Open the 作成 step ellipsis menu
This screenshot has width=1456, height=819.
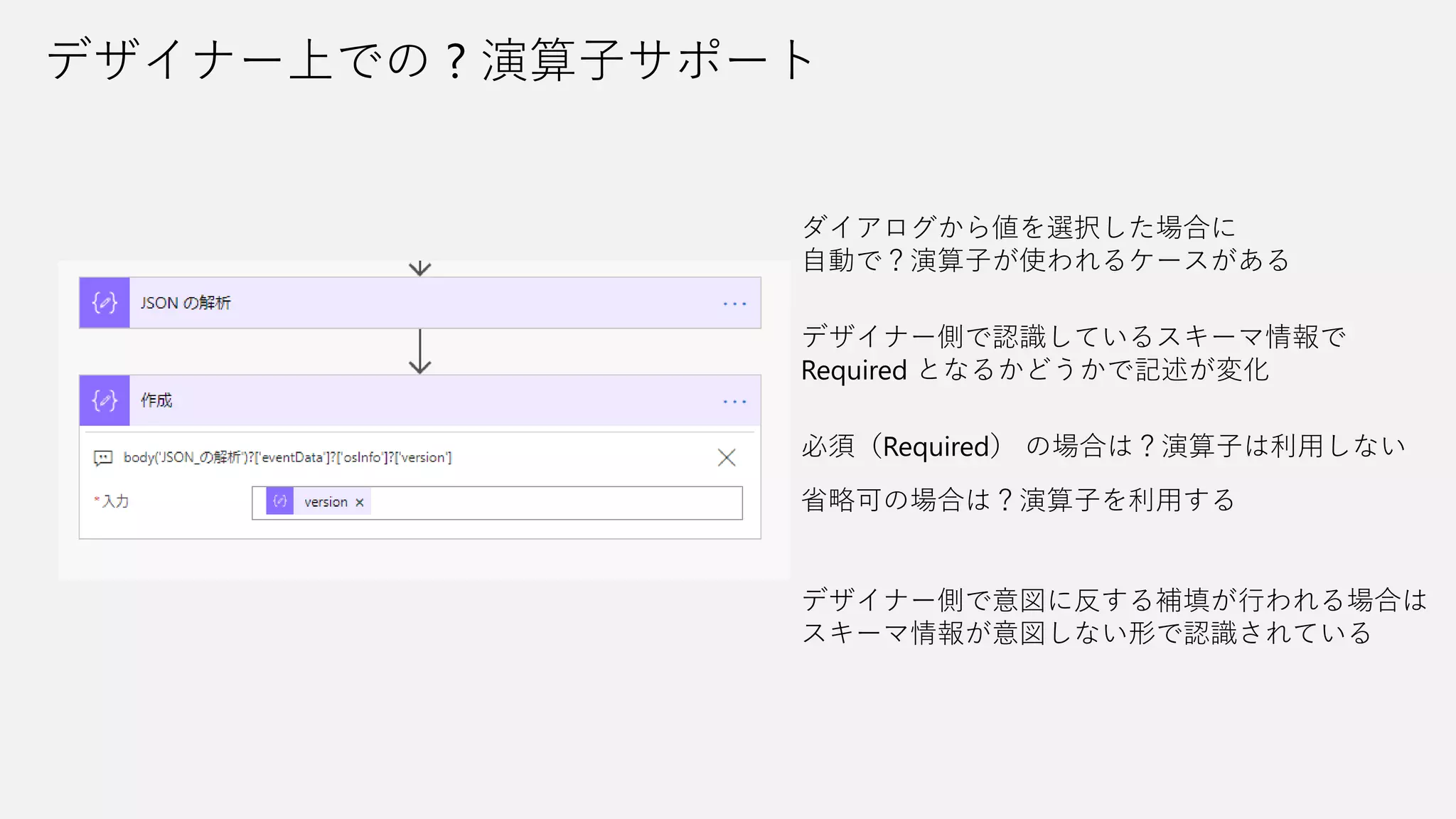[x=734, y=402]
